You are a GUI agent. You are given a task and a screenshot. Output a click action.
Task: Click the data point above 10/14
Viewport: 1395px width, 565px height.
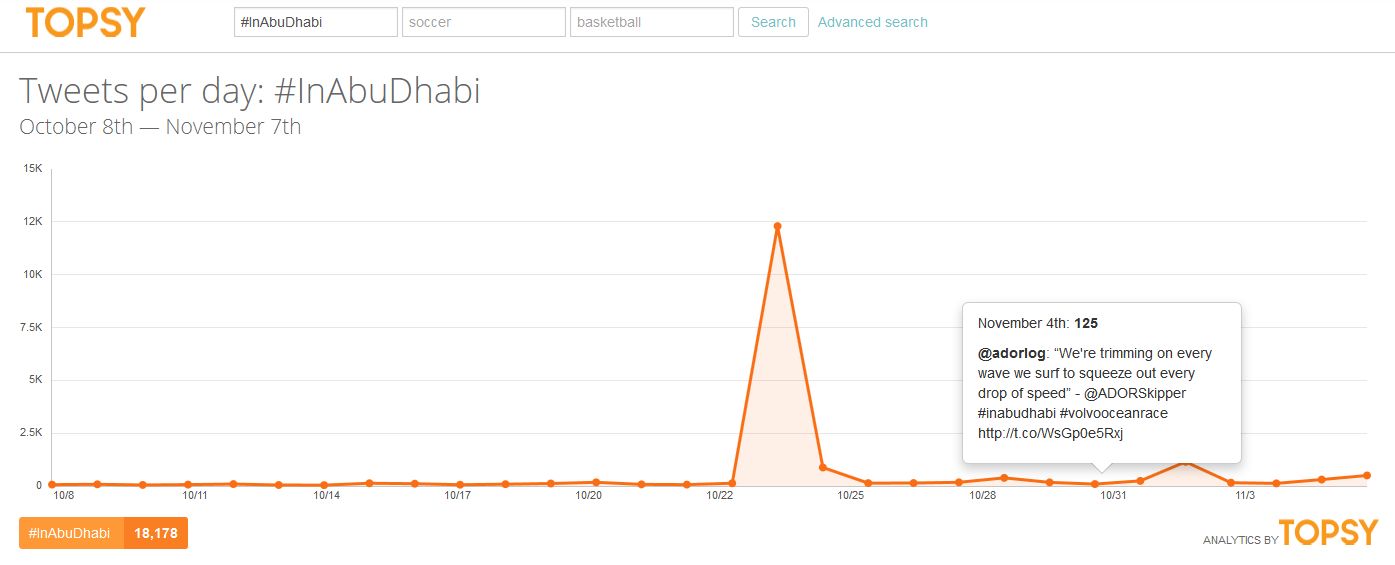[x=324, y=485]
